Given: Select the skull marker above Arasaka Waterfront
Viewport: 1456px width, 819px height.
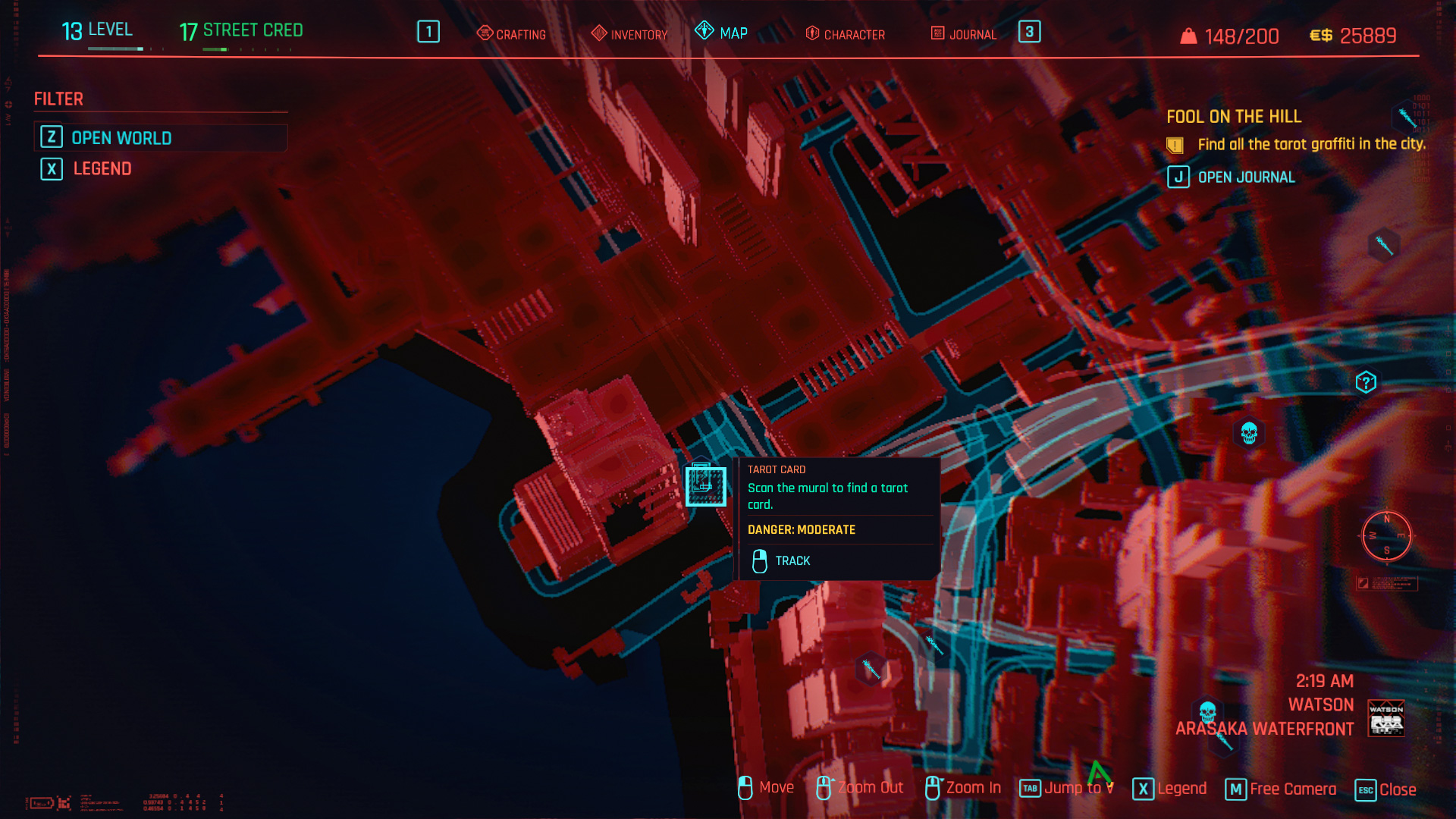Looking at the screenshot, I should click(1208, 712).
